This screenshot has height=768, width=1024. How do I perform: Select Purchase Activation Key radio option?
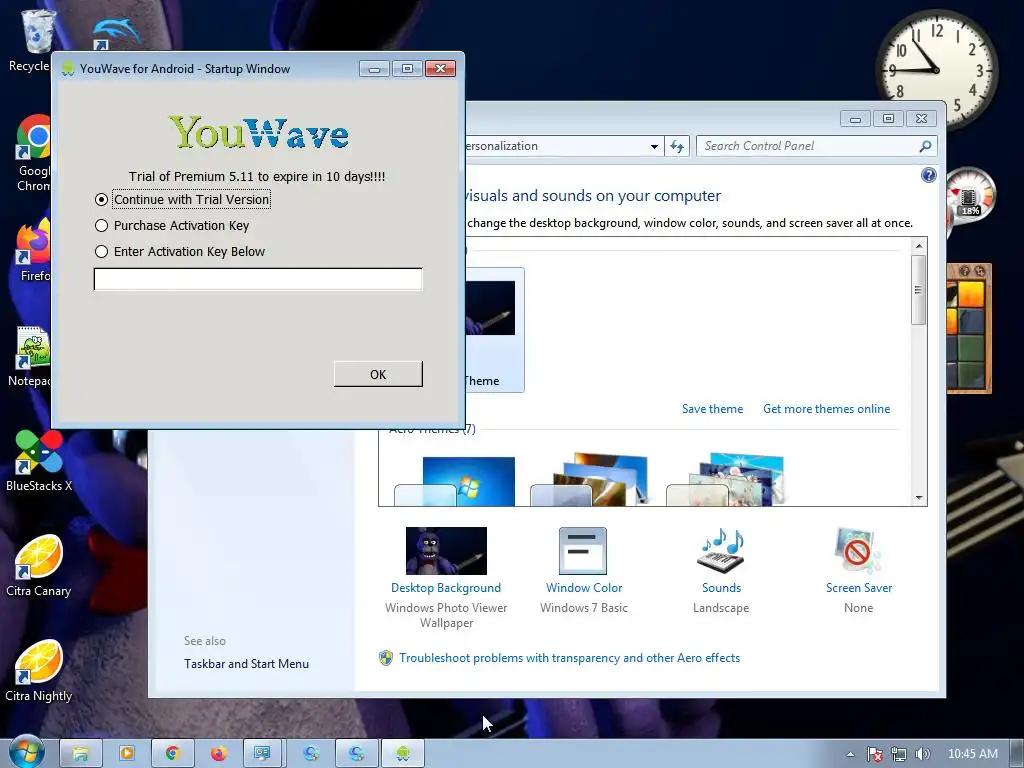[101, 225]
